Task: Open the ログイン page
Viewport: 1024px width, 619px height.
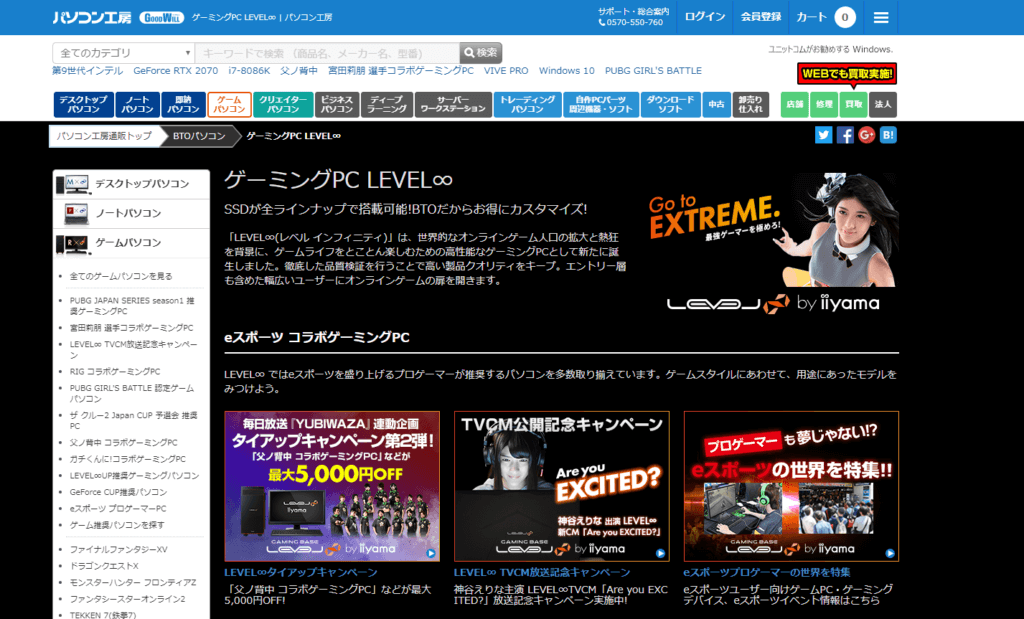Action: pyautogui.click(x=705, y=17)
